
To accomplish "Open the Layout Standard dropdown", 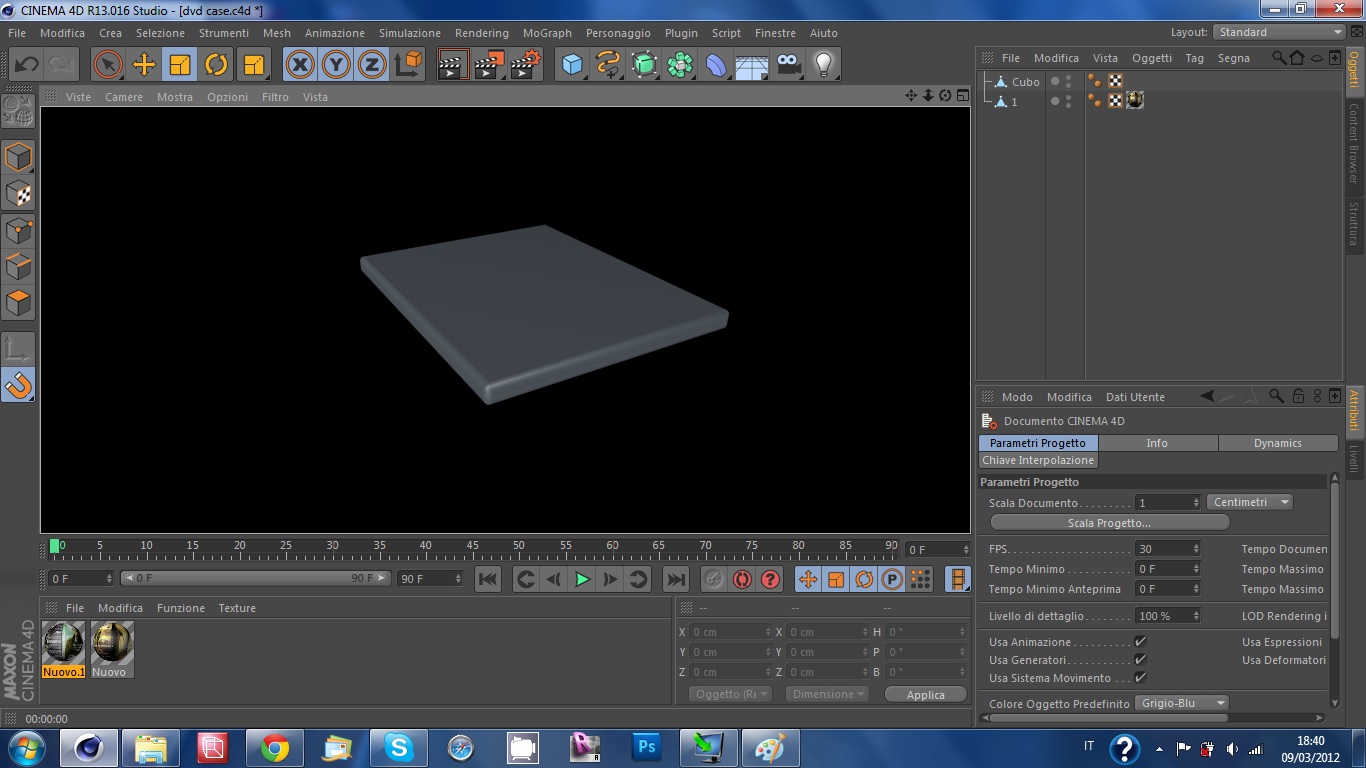I will [x=1279, y=32].
